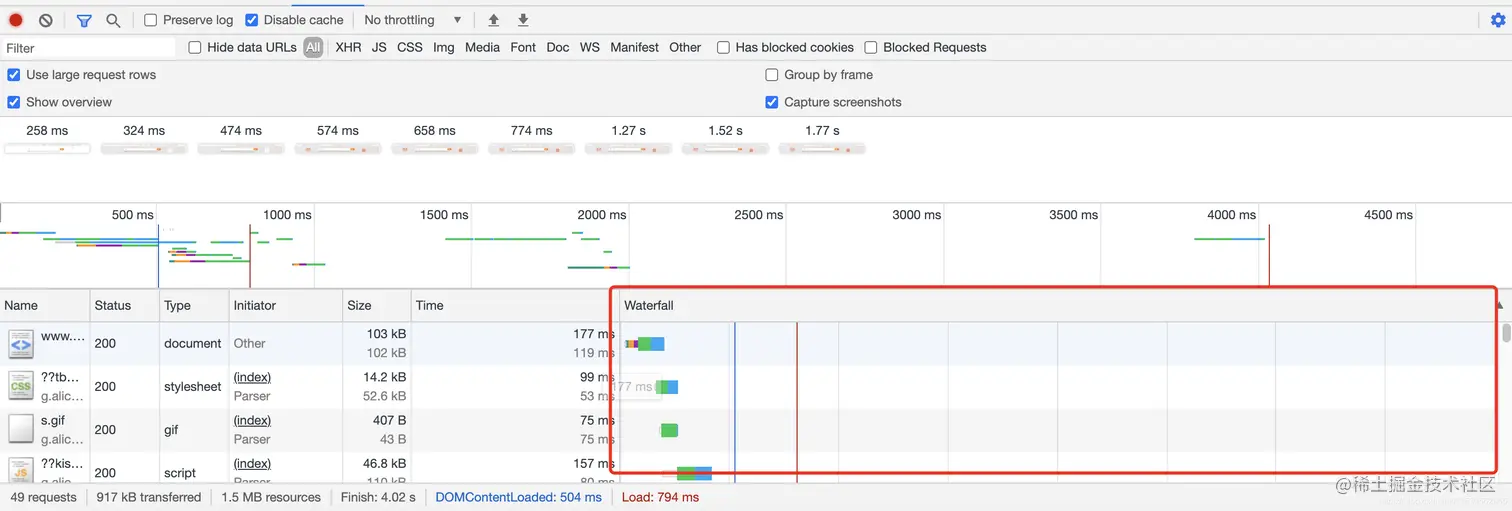
Task: Select the 774 ms screenshot thumbnail
Action: pyautogui.click(x=532, y=148)
